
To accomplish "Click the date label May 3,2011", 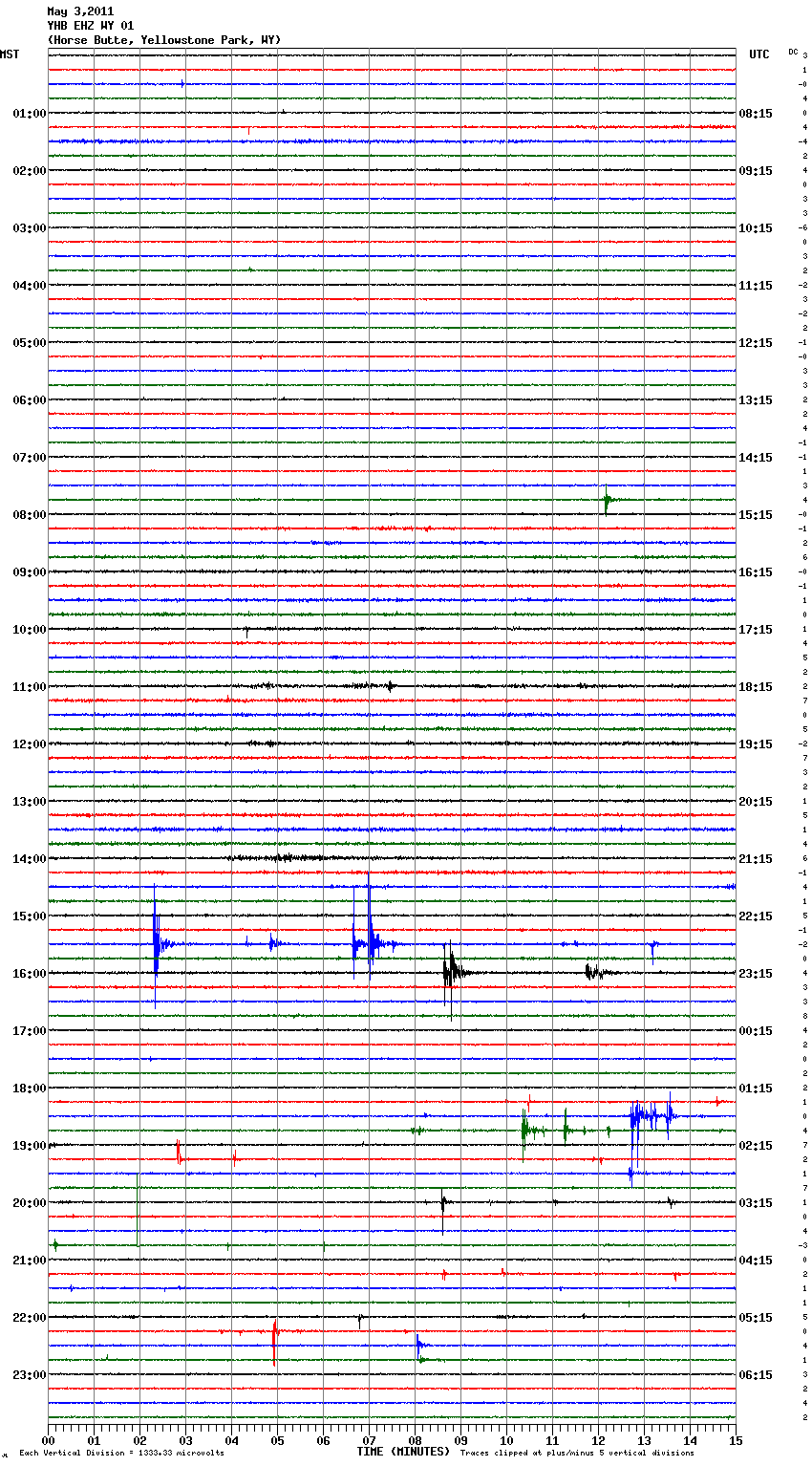I will click(80, 11).
